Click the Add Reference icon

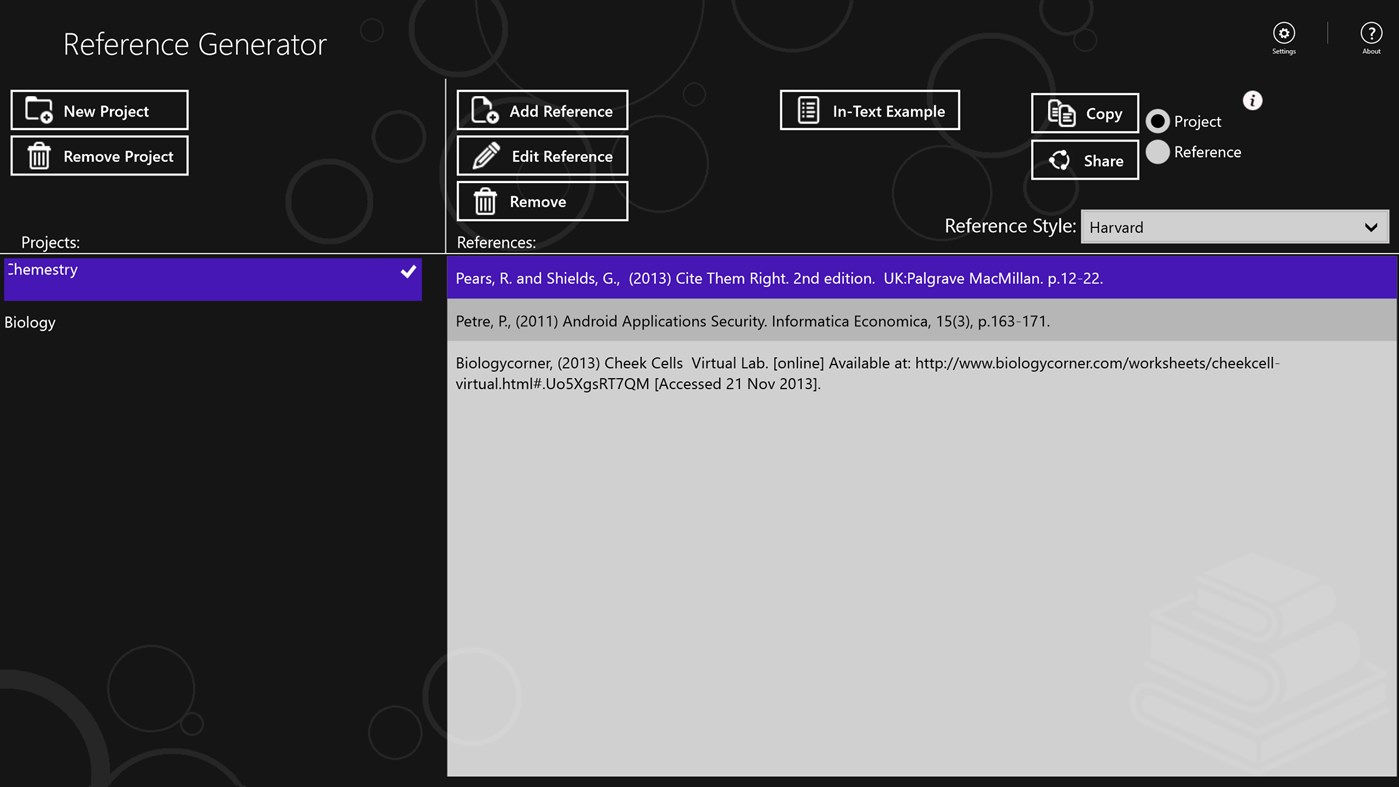(482, 110)
